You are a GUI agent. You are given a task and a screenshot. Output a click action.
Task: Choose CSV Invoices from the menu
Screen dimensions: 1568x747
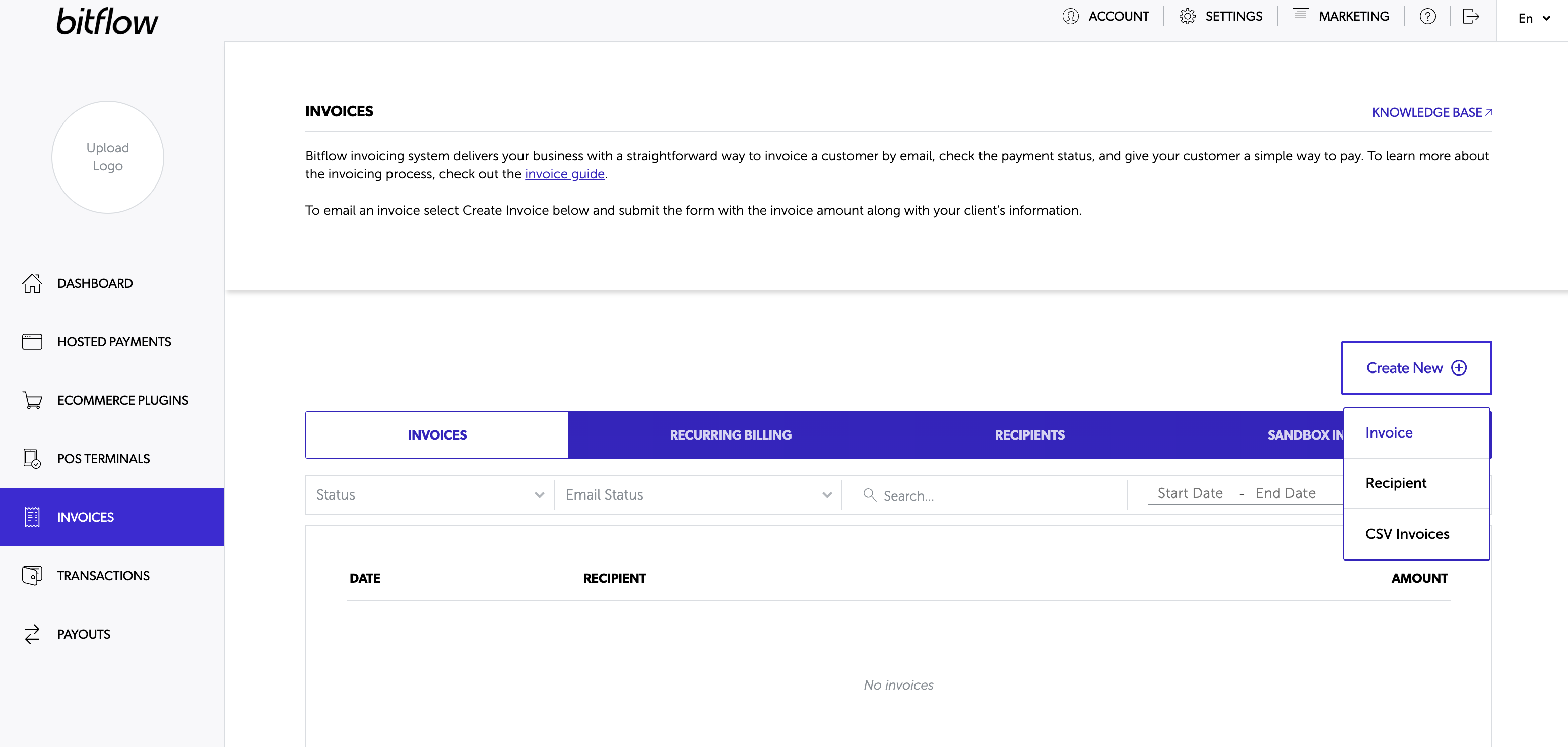coord(1407,534)
